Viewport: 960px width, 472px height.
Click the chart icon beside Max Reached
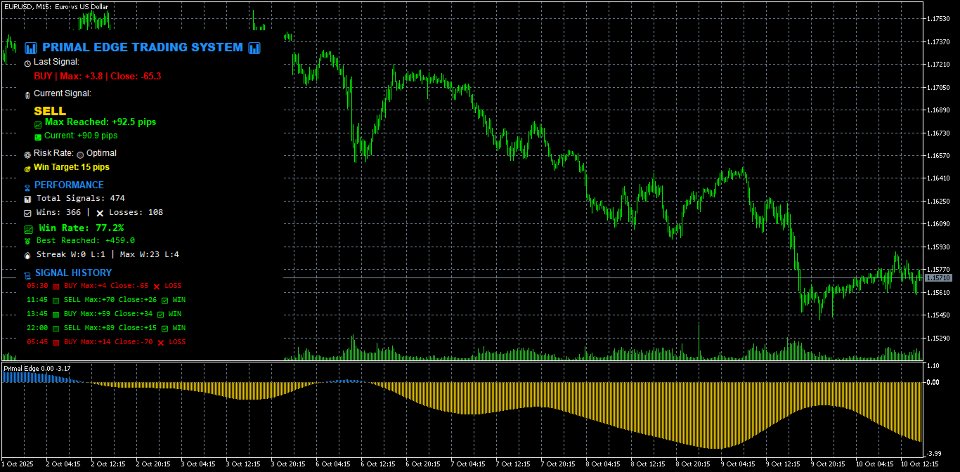(x=38, y=124)
